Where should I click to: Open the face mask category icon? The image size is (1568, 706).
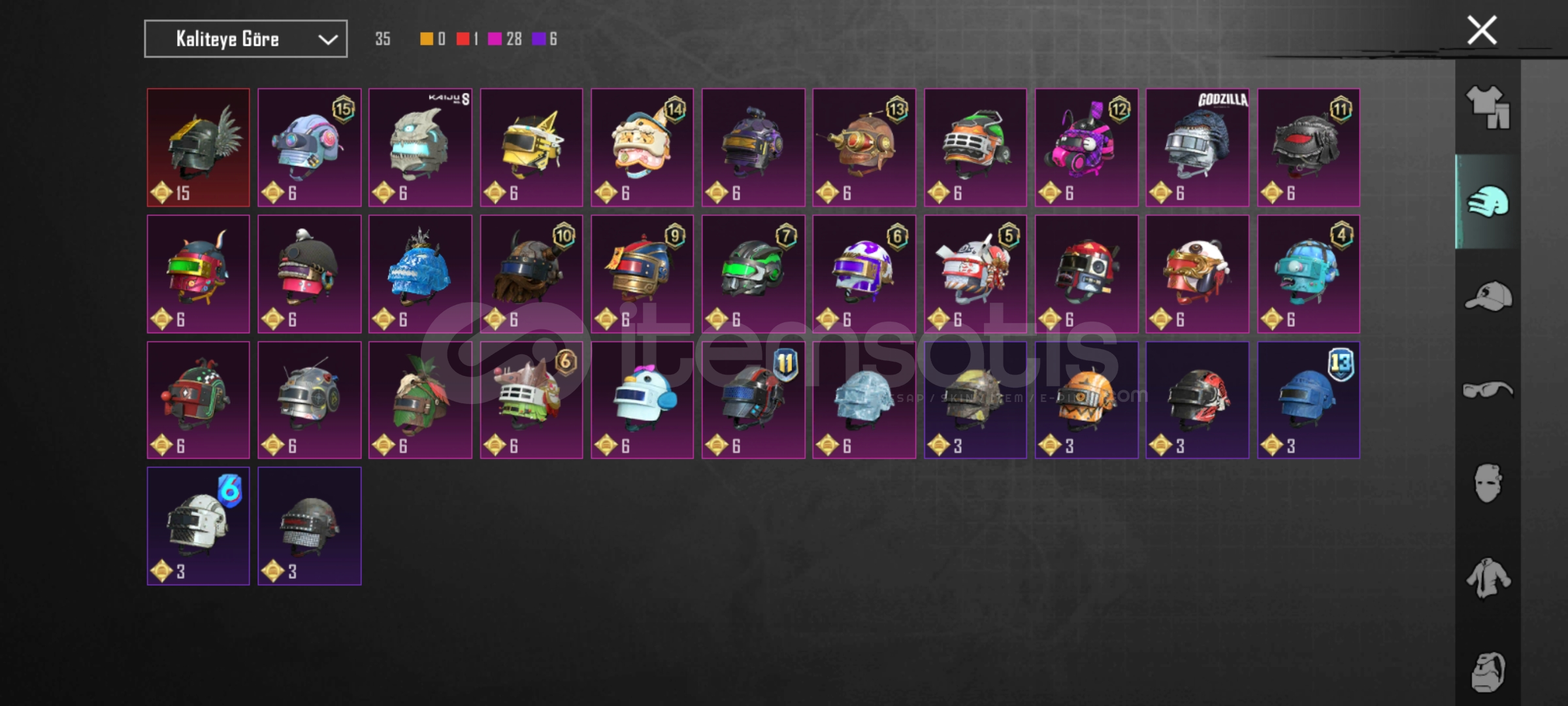tap(1488, 484)
